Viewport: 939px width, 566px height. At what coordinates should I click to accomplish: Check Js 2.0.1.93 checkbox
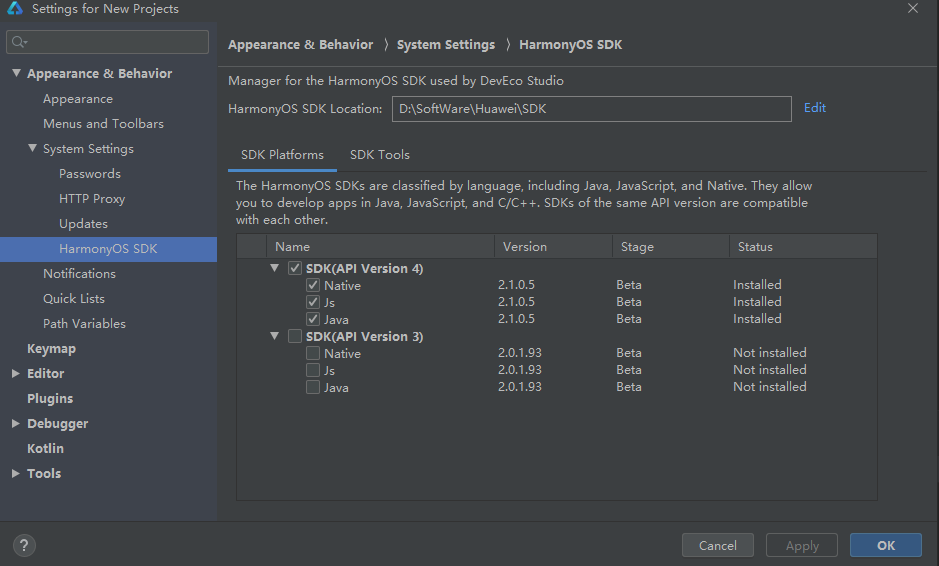point(313,370)
